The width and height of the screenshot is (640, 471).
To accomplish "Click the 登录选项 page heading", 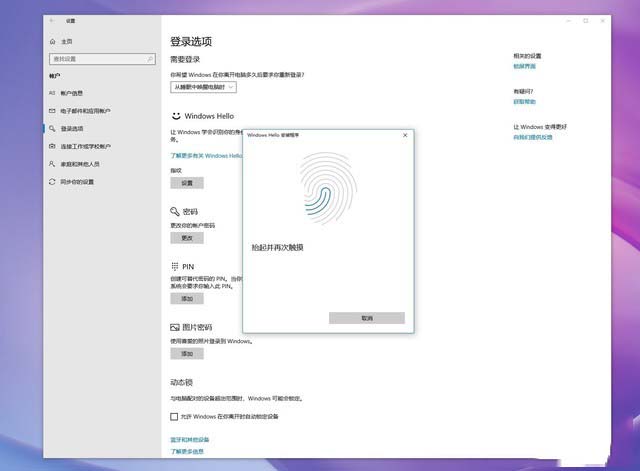I will 191,42.
